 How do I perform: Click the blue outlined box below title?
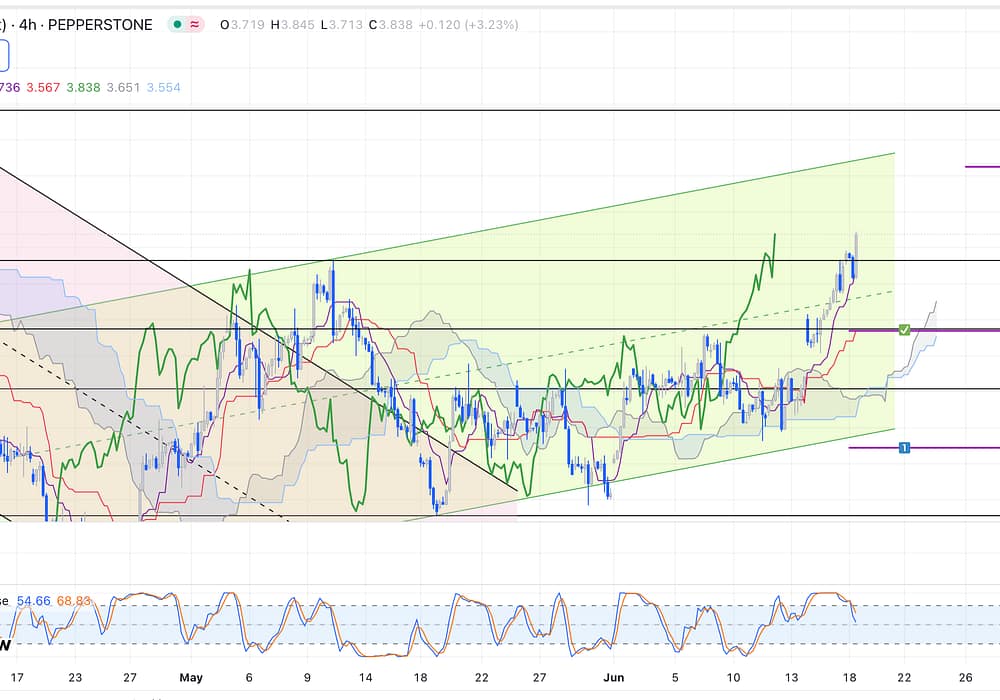3,57
